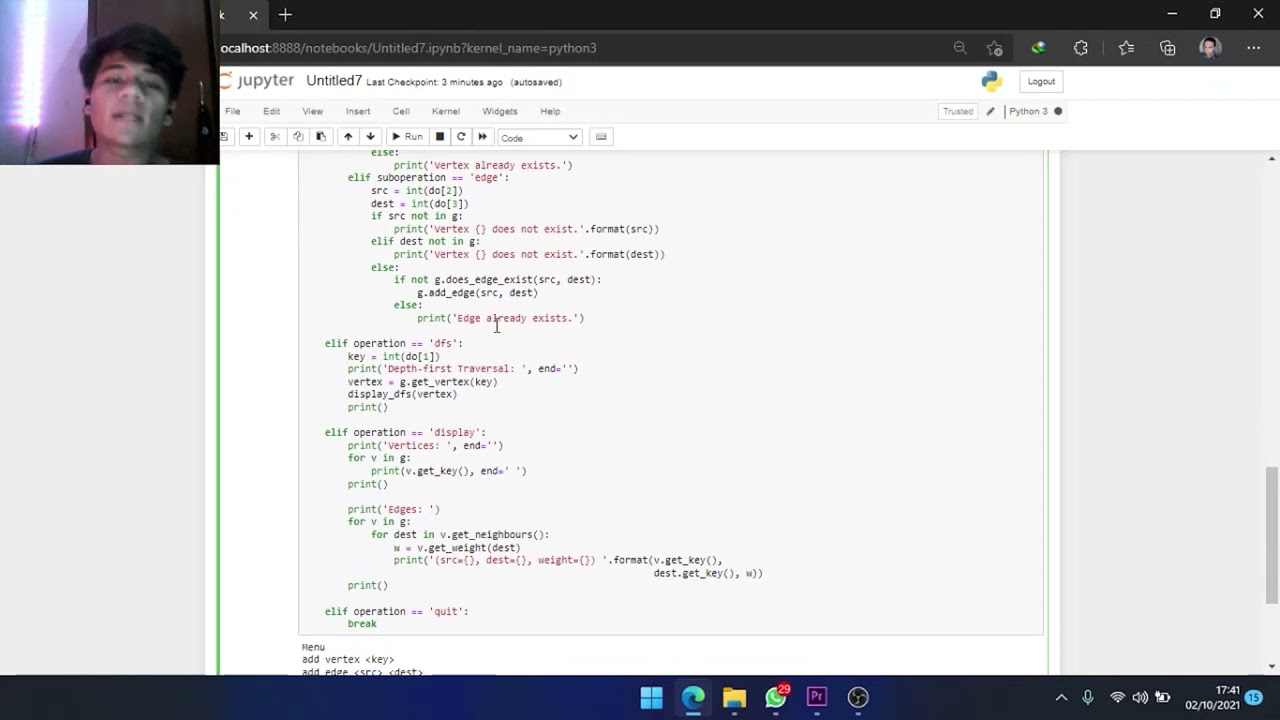Image resolution: width=1280 pixels, height=720 pixels.
Task: Rename notebook by clicking Untitled7 title
Action: tap(334, 81)
